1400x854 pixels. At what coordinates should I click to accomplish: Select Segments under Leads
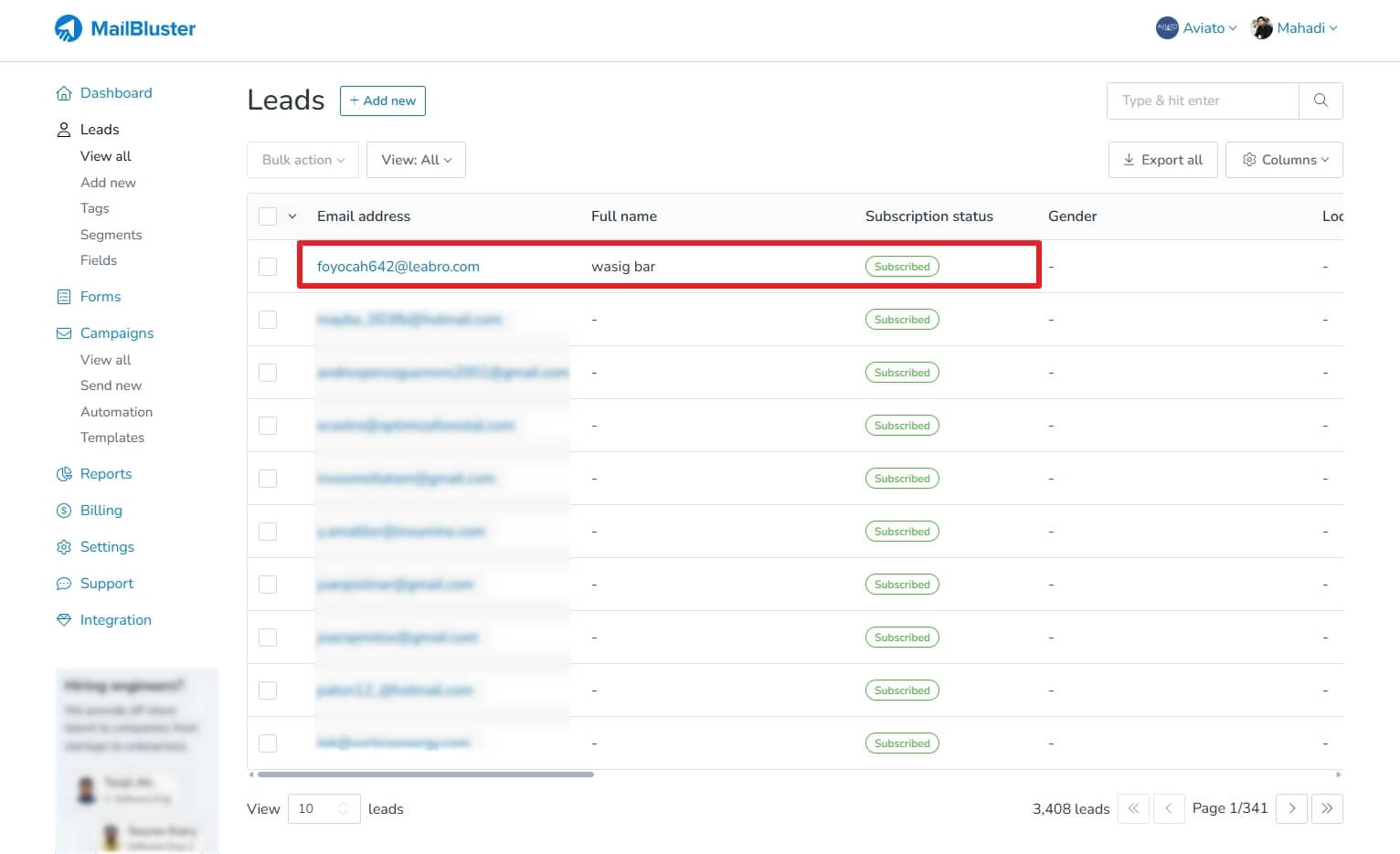tap(111, 235)
